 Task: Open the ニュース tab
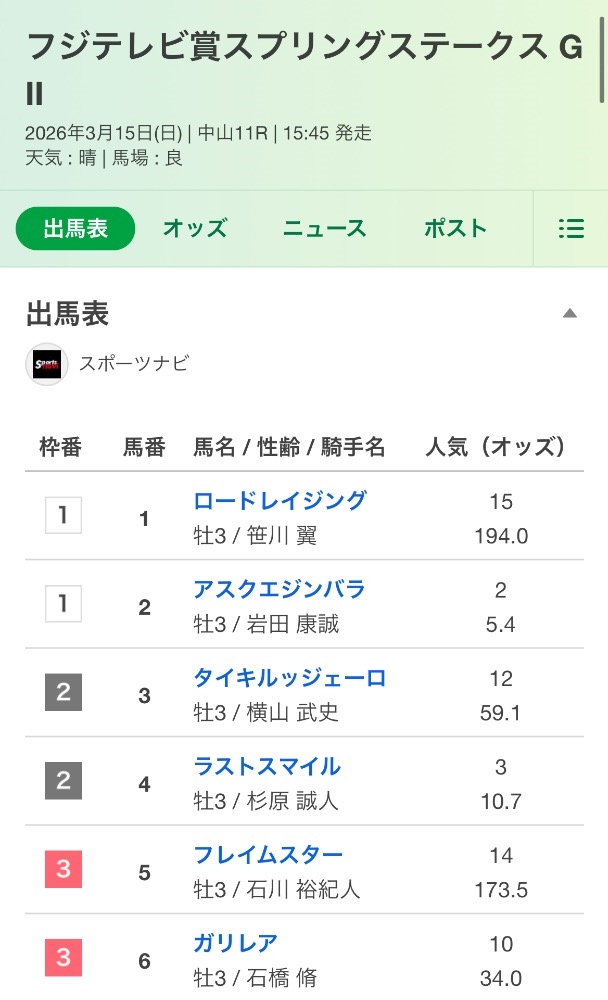tap(325, 229)
